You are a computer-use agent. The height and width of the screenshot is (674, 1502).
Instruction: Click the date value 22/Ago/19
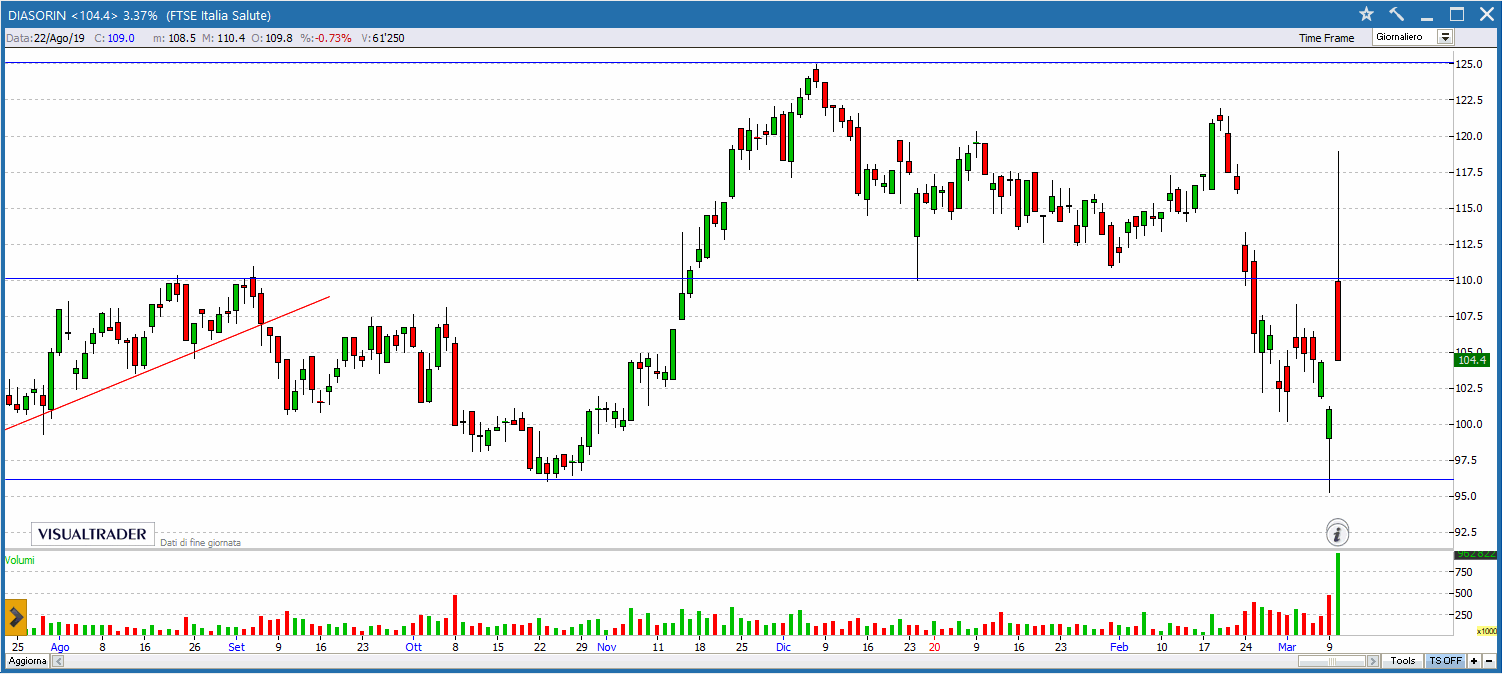(59, 38)
